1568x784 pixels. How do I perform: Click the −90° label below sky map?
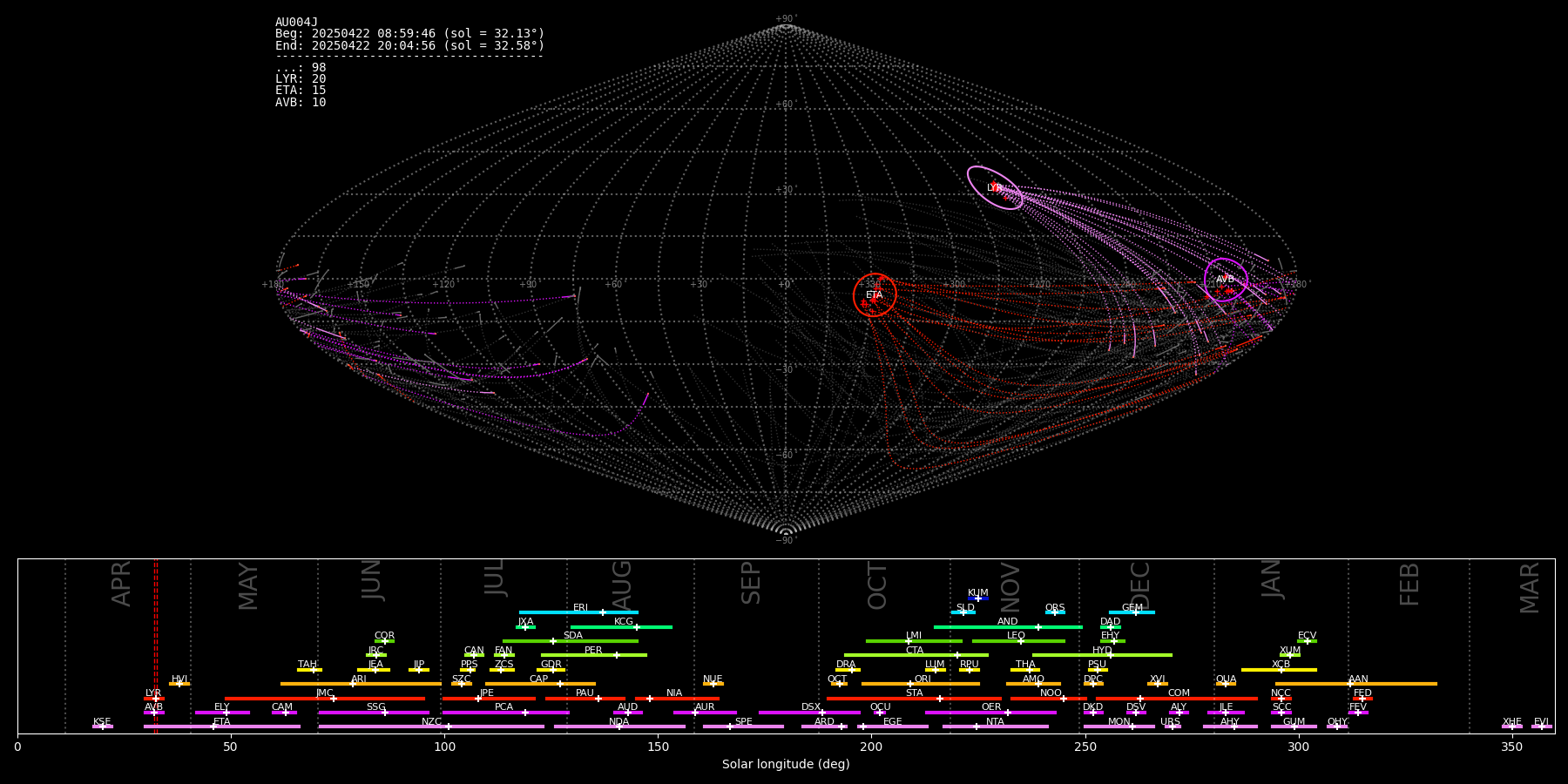[x=786, y=541]
